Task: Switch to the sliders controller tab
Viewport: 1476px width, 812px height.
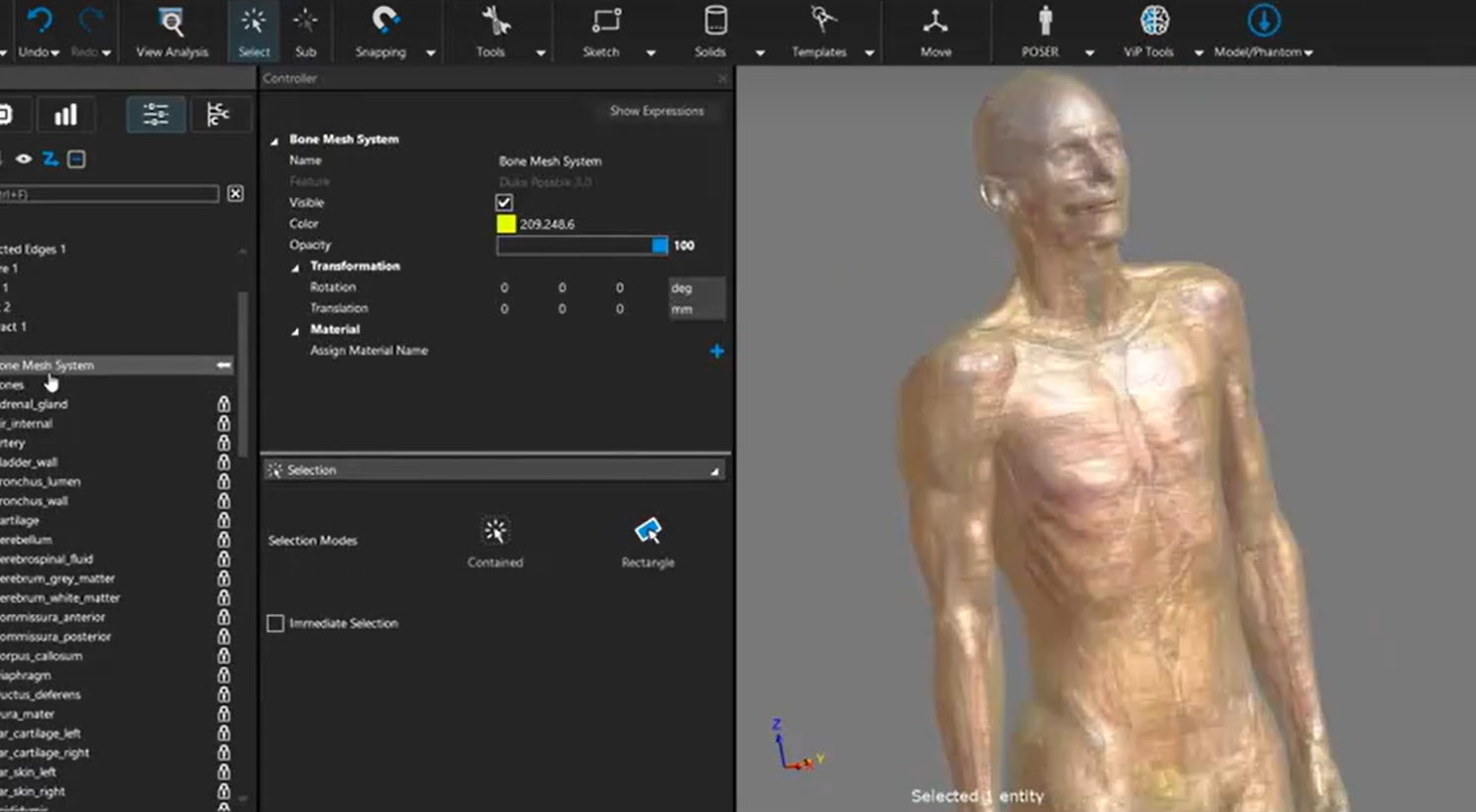Action: [156, 115]
